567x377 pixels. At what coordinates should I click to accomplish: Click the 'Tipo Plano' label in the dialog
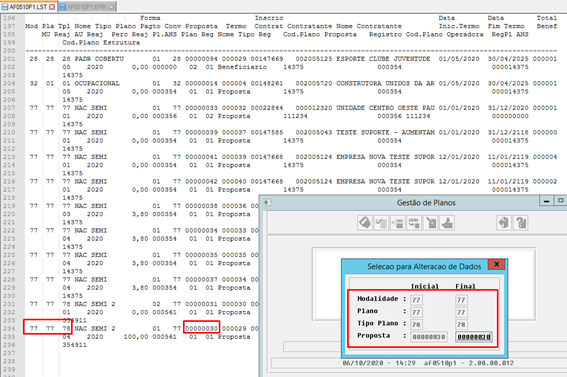(x=378, y=323)
